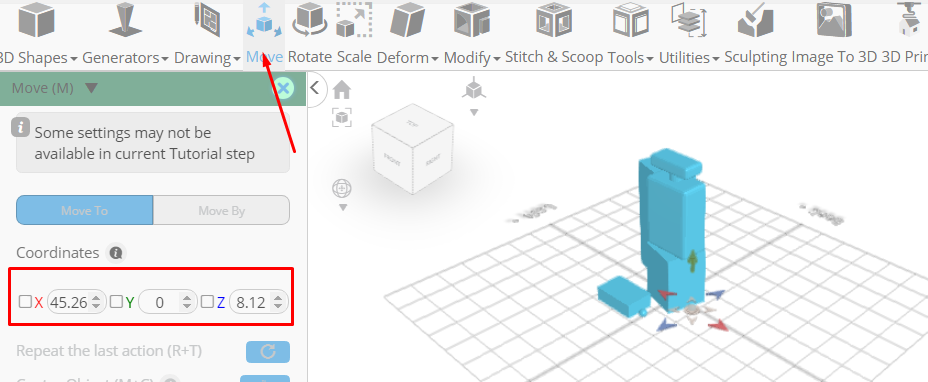The height and width of the screenshot is (382, 928).
Task: Open the Utilities menu
Action: 689,57
